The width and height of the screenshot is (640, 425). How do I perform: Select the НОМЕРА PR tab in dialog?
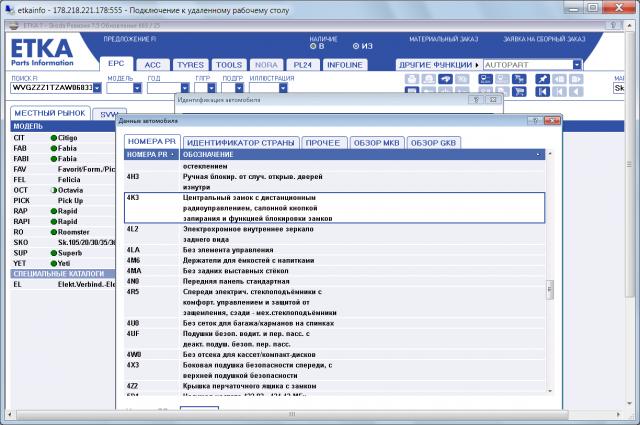(152, 141)
